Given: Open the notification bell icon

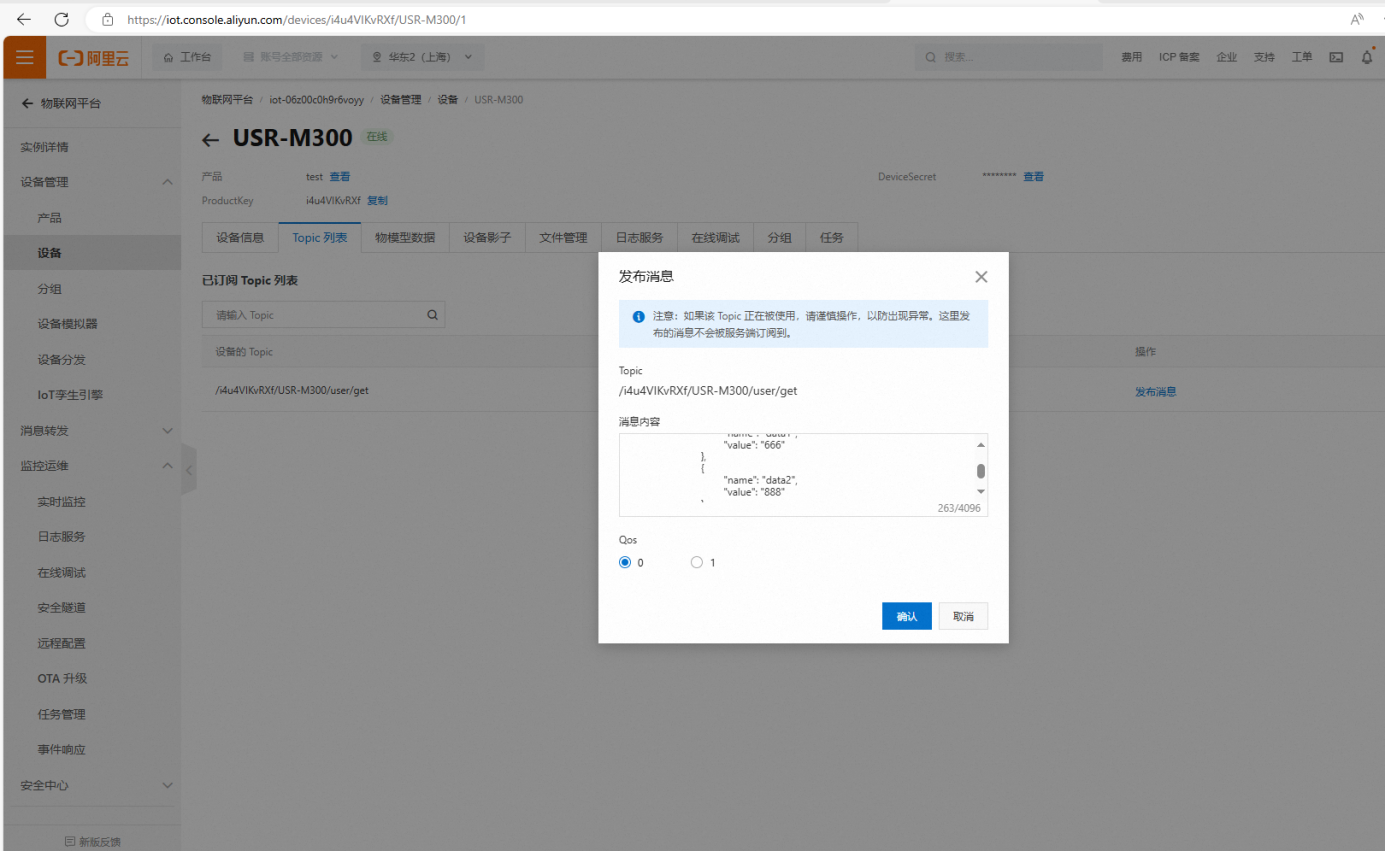Looking at the screenshot, I should coord(1367,57).
